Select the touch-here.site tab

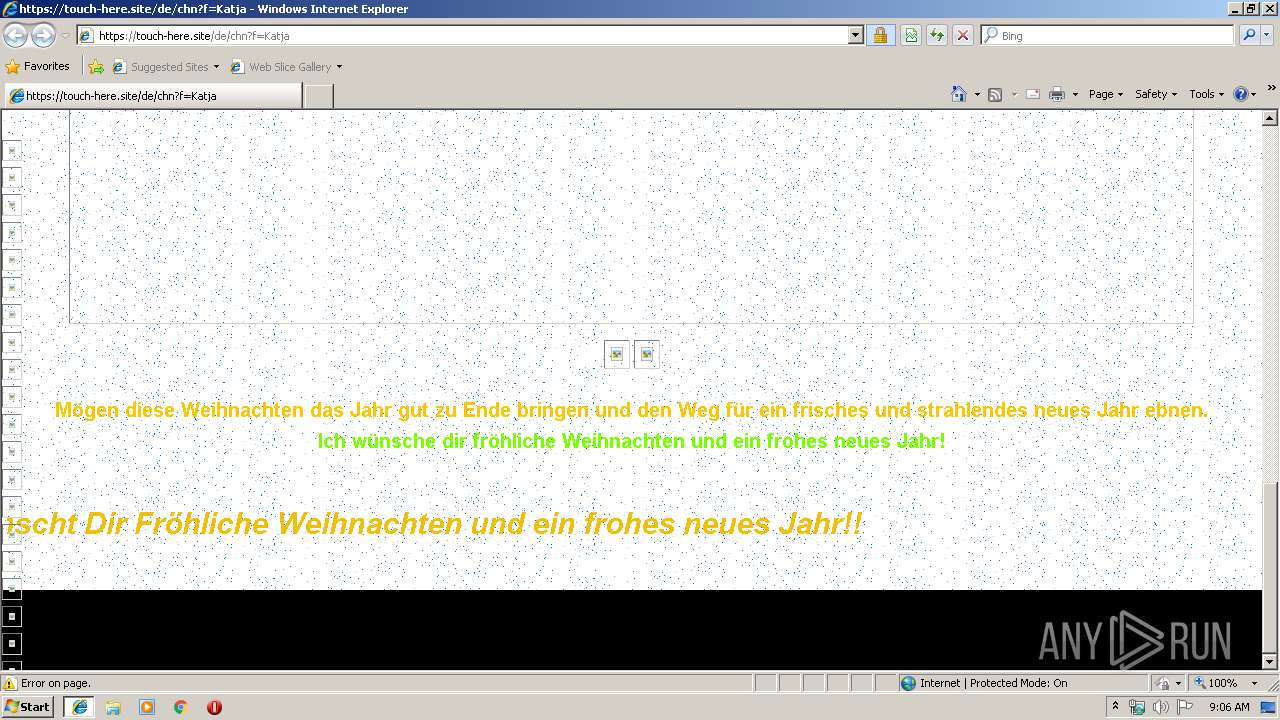153,96
